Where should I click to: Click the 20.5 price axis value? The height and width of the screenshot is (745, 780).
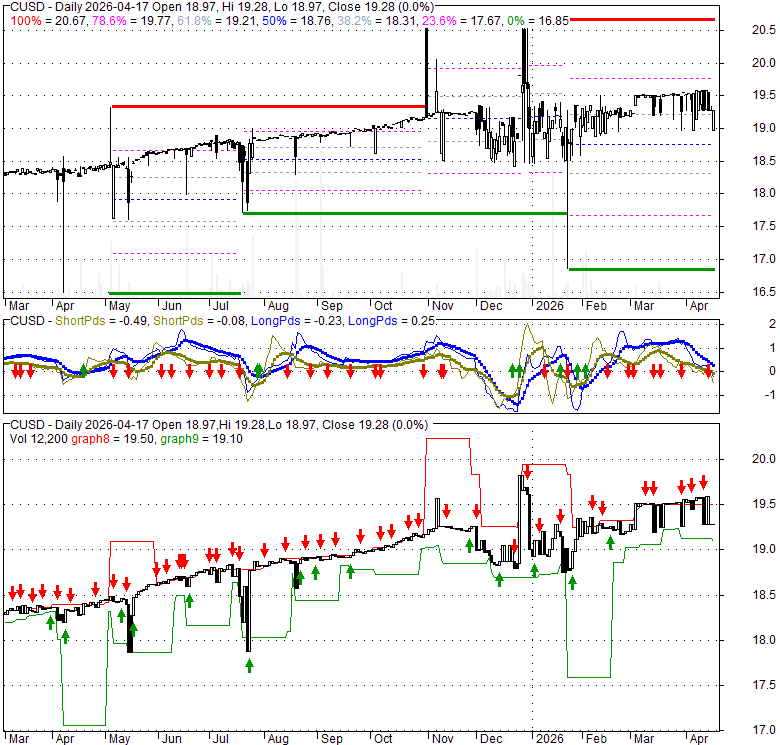(x=763, y=30)
